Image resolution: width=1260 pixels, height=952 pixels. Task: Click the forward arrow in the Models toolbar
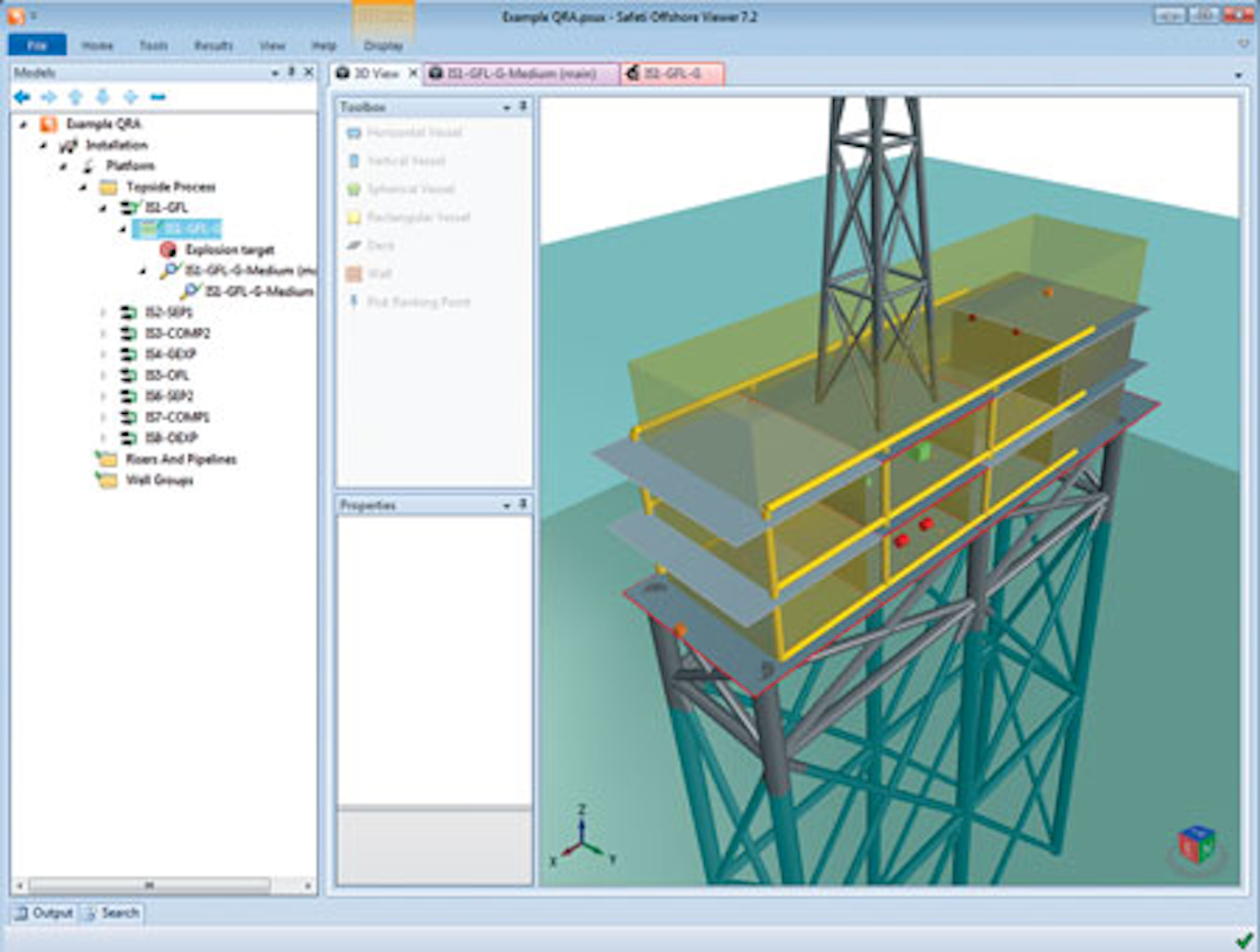[49, 96]
